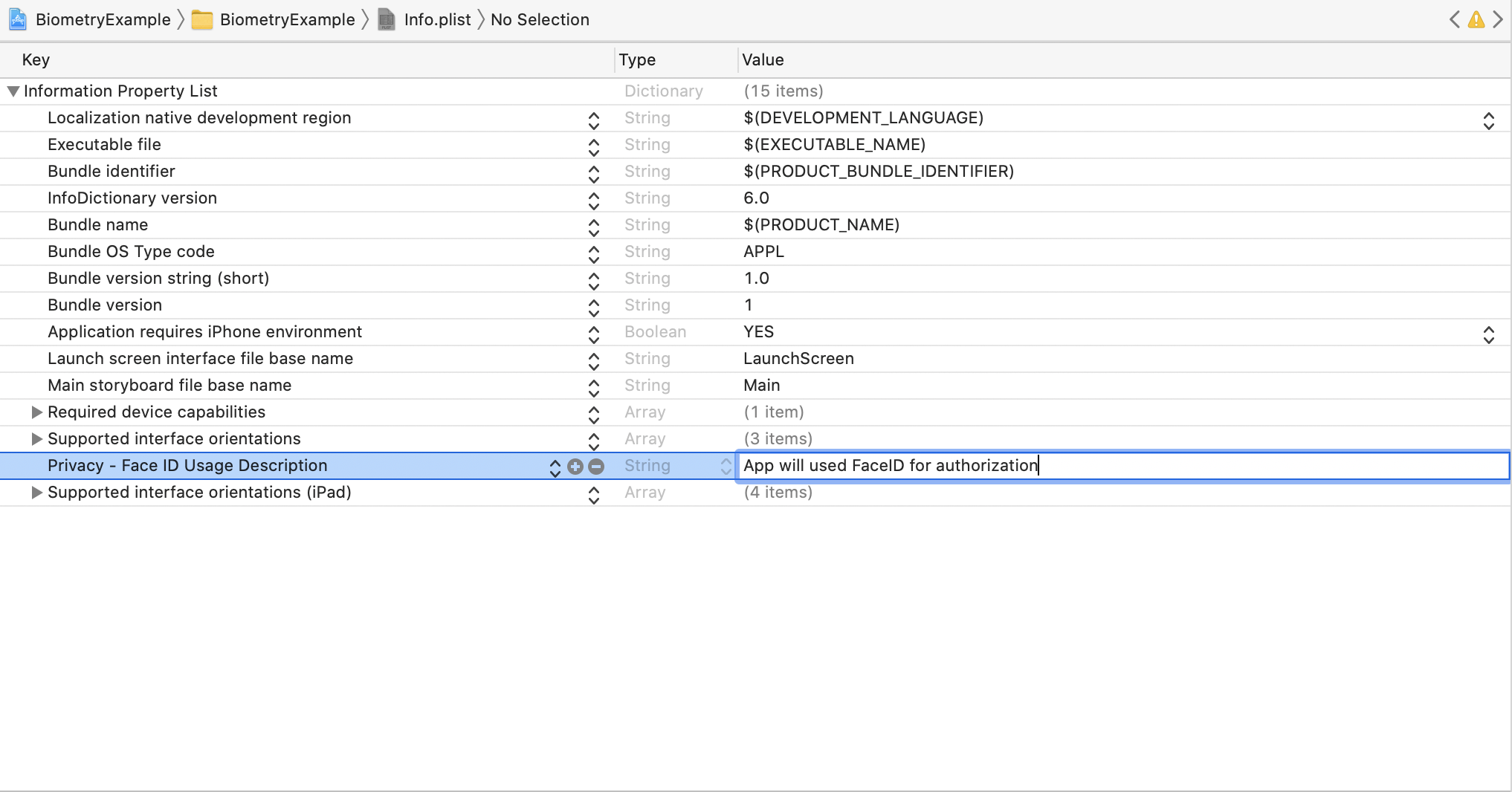Go to next issue with right chevron
The width and height of the screenshot is (1512, 792).
[x=1498, y=19]
